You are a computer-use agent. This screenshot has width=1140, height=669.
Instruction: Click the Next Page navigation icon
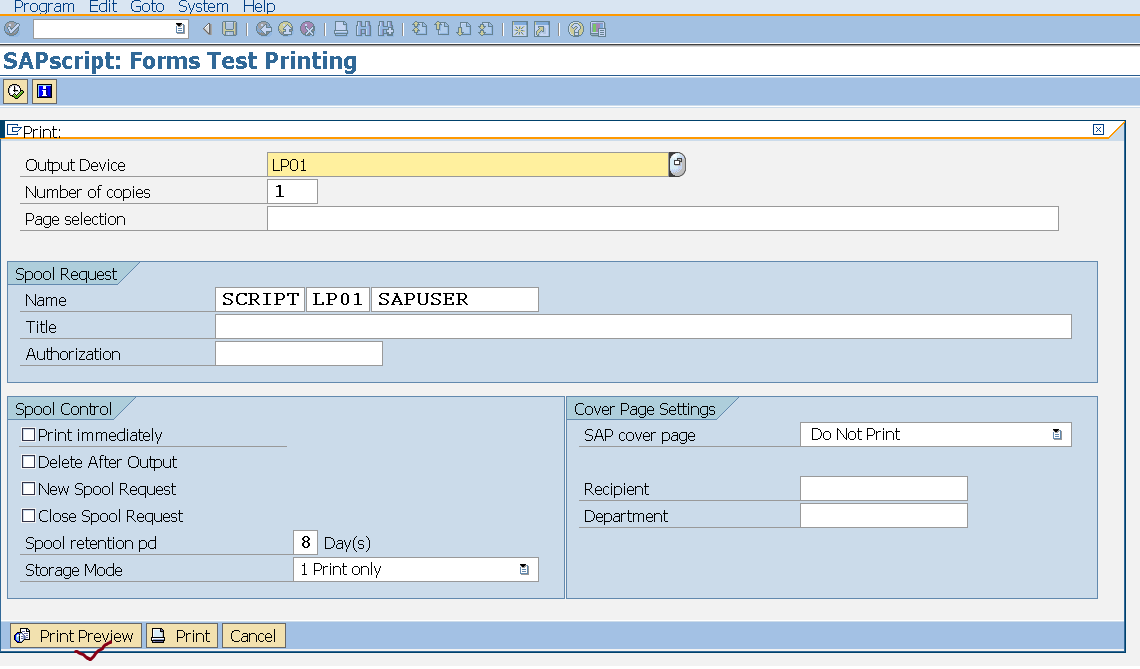point(464,29)
